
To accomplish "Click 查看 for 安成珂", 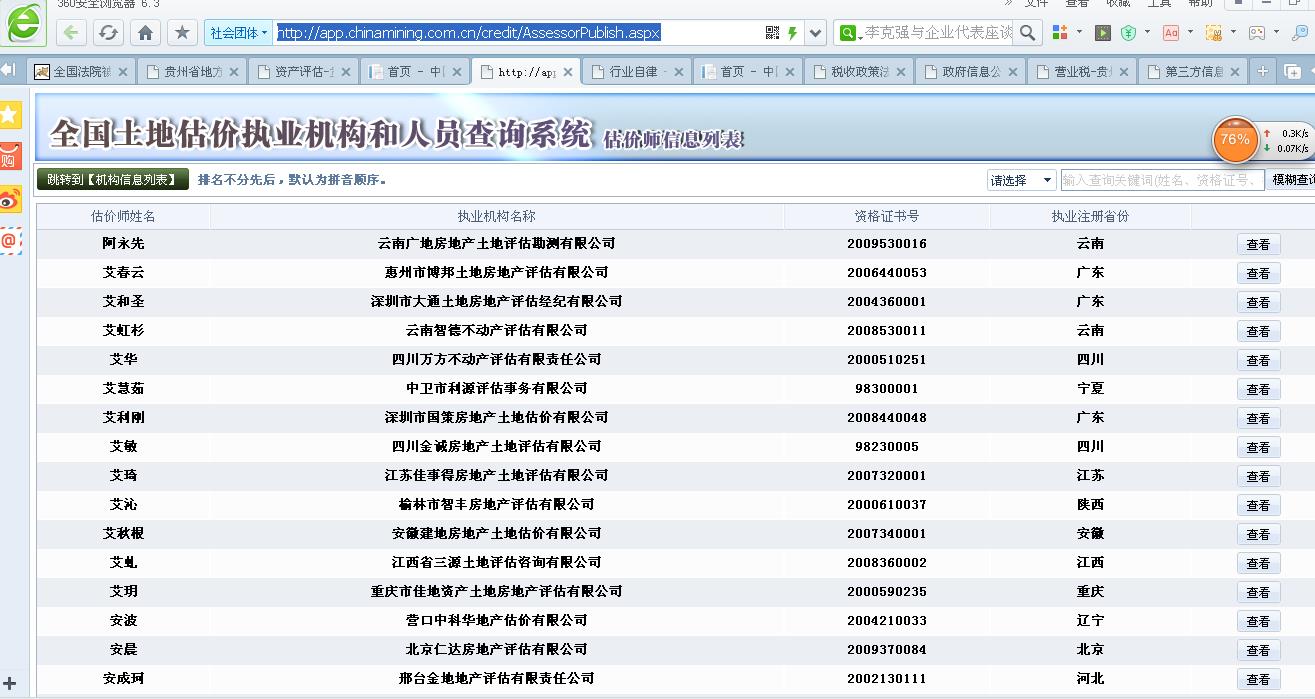I will pyautogui.click(x=1258, y=679).
